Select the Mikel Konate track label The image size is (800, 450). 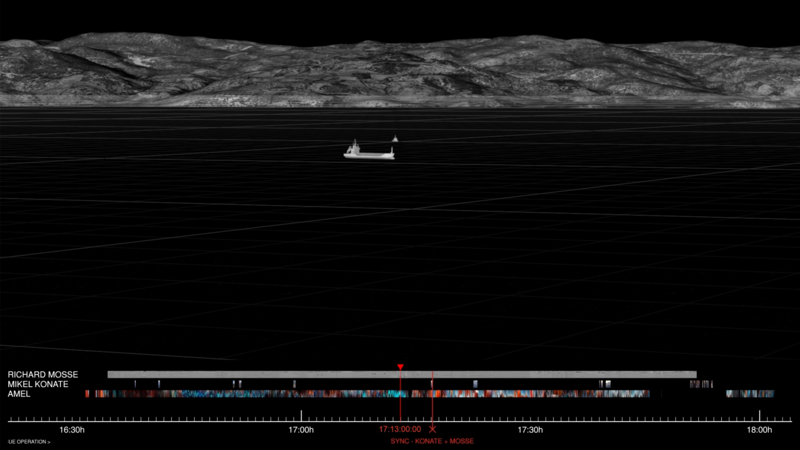click(39, 384)
